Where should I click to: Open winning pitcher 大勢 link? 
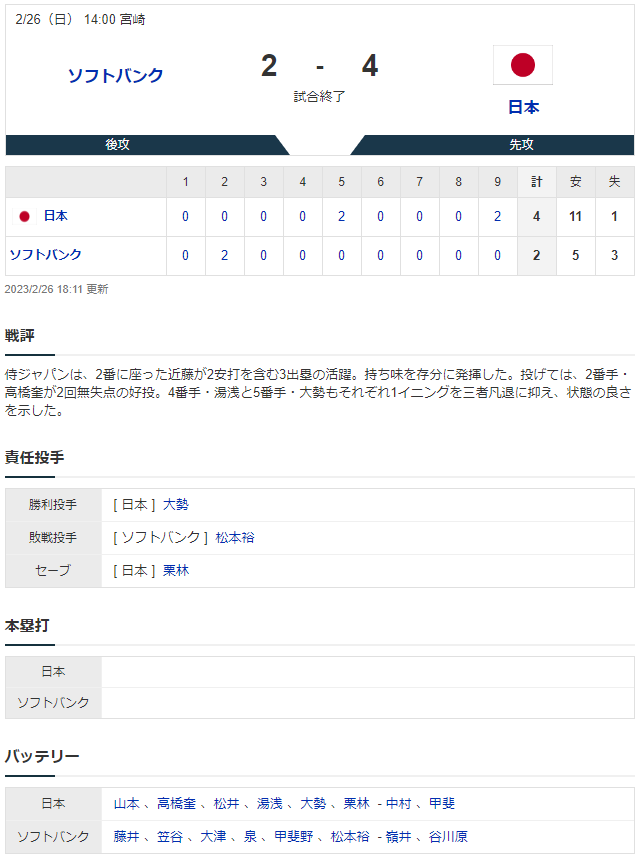tap(175, 505)
